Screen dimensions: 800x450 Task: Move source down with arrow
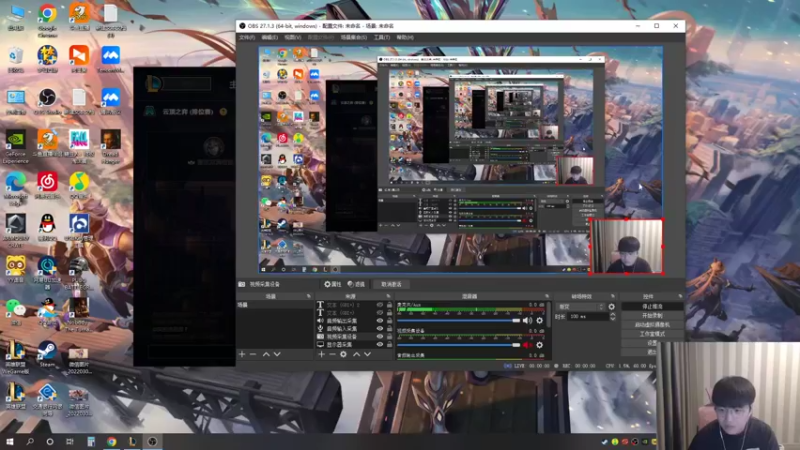pos(367,354)
